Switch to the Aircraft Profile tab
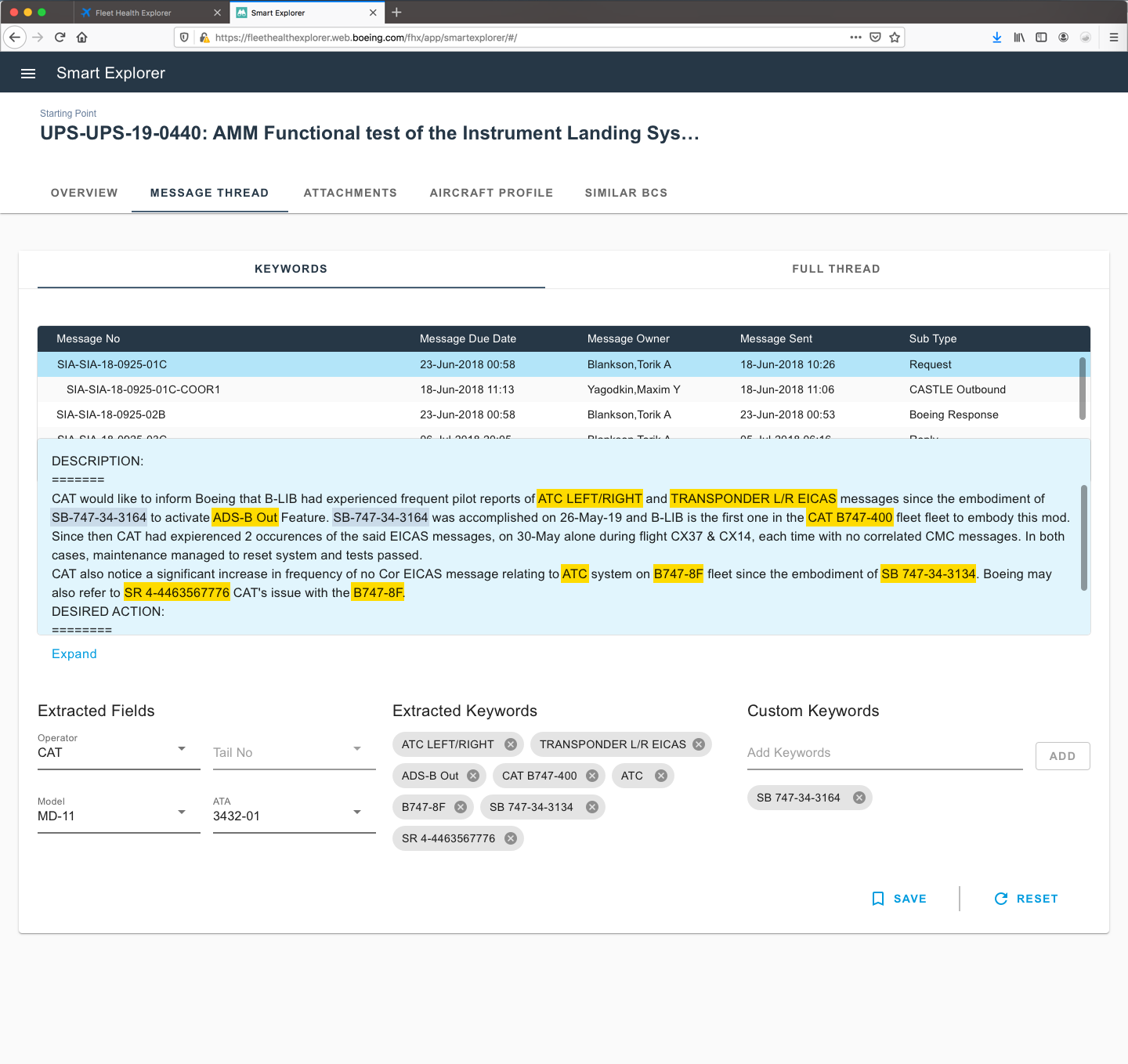The height and width of the screenshot is (1064, 1128). (x=491, y=193)
